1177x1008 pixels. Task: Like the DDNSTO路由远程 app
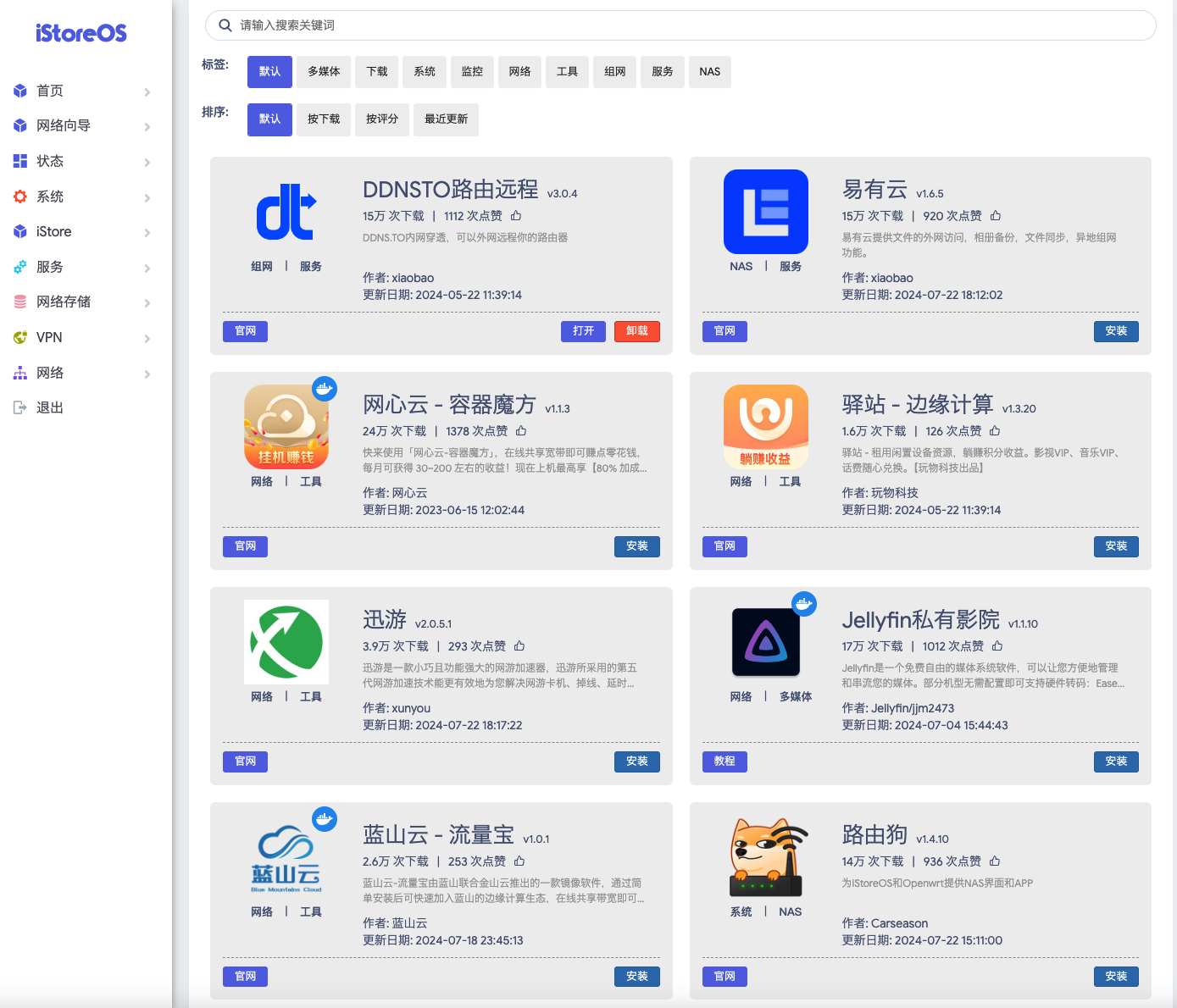point(516,215)
